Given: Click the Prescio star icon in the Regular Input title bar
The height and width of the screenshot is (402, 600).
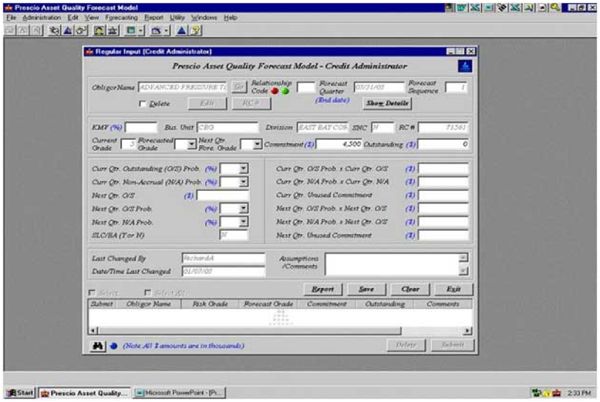Looking at the screenshot, I should [89, 52].
